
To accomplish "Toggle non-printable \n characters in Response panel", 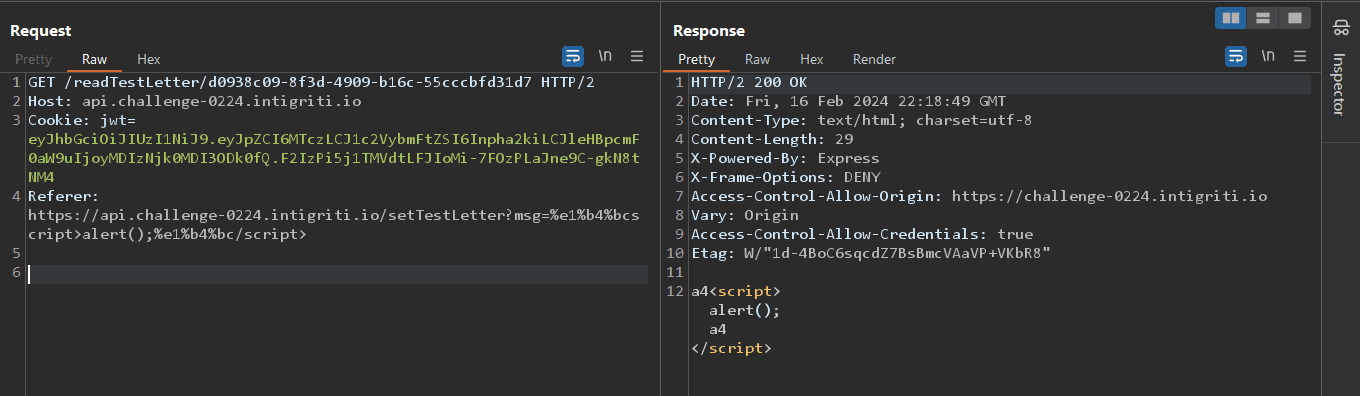I will (x=1268, y=56).
